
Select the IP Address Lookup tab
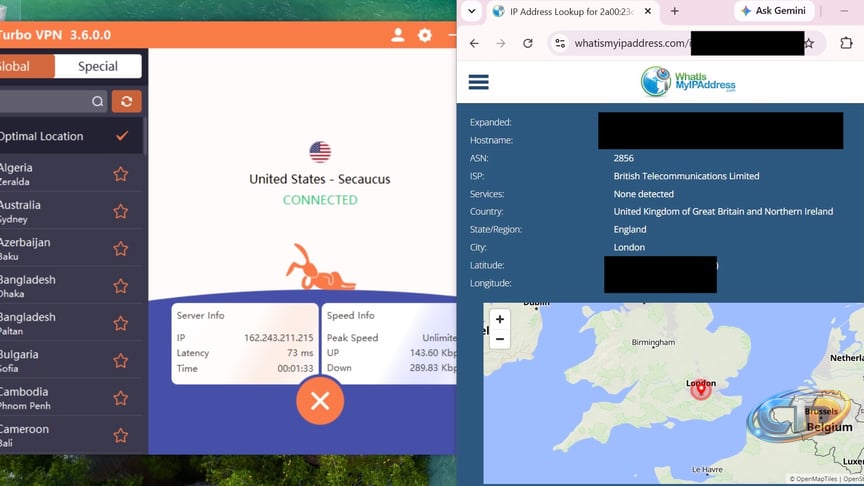click(x=571, y=12)
